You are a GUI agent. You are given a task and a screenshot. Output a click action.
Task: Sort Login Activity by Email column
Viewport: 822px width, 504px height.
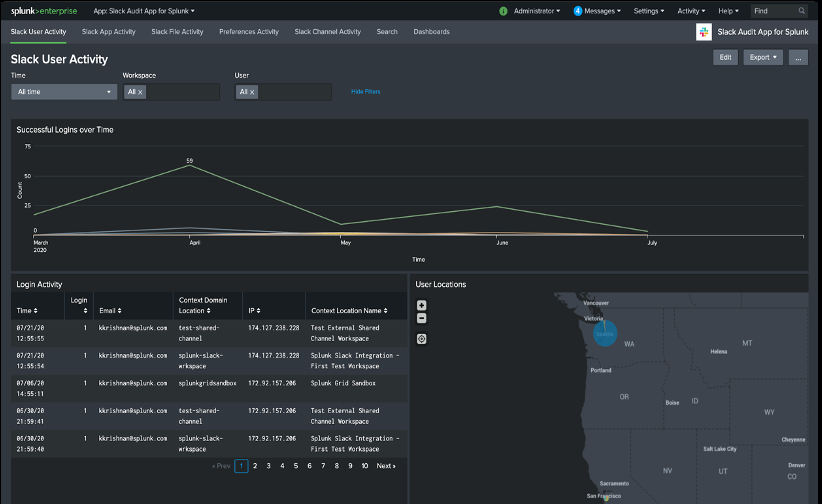(x=110, y=310)
